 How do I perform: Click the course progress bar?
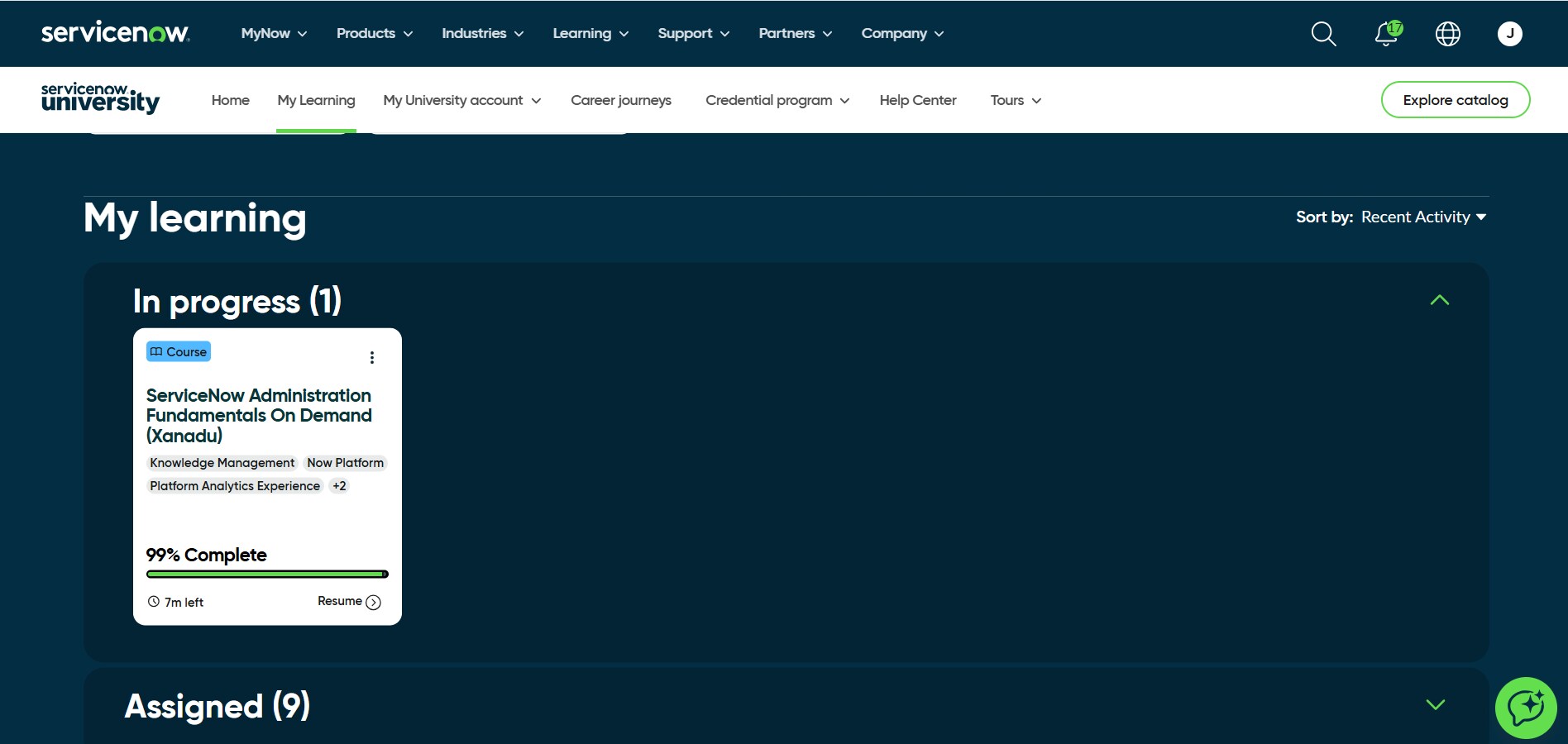pyautogui.click(x=267, y=574)
